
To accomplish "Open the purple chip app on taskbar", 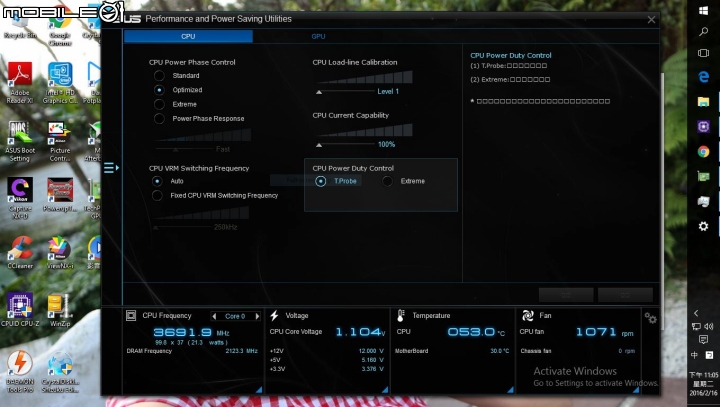I will (x=703, y=126).
